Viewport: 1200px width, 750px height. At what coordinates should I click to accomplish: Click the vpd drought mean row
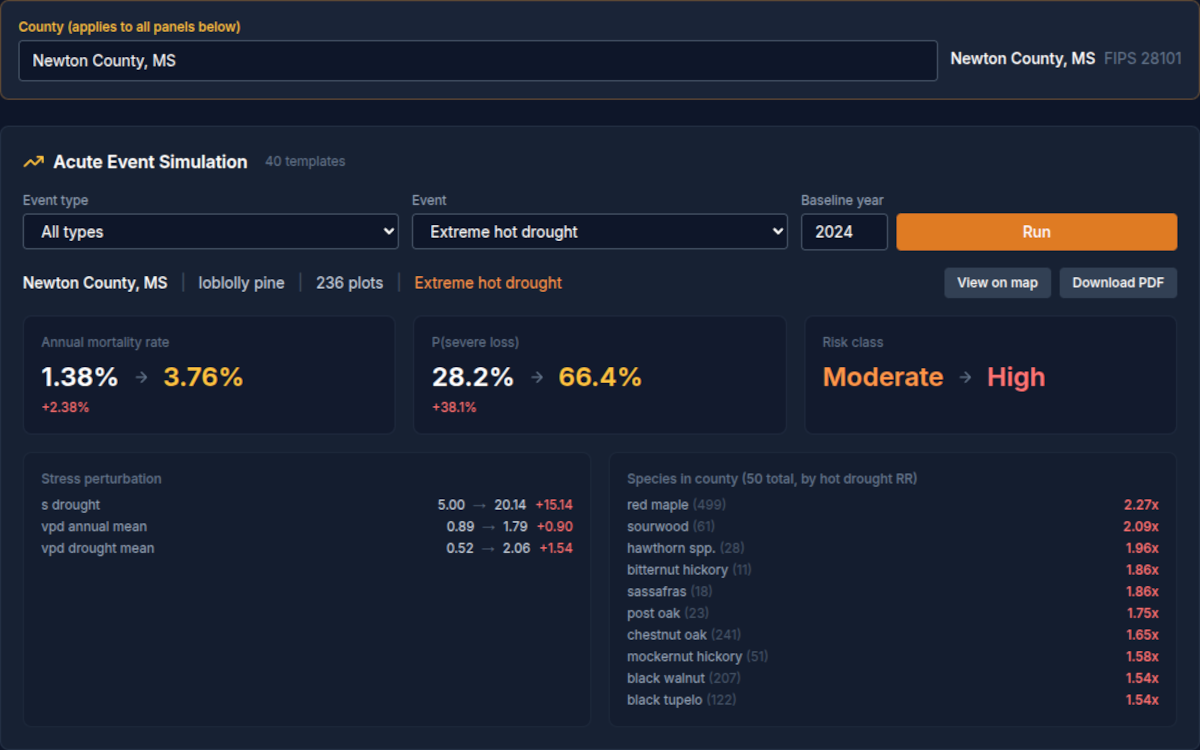306,548
